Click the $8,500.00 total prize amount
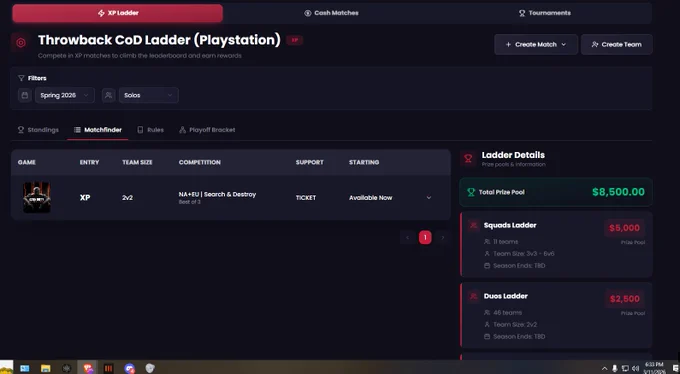Image resolution: width=680 pixels, height=374 pixels. (618, 192)
